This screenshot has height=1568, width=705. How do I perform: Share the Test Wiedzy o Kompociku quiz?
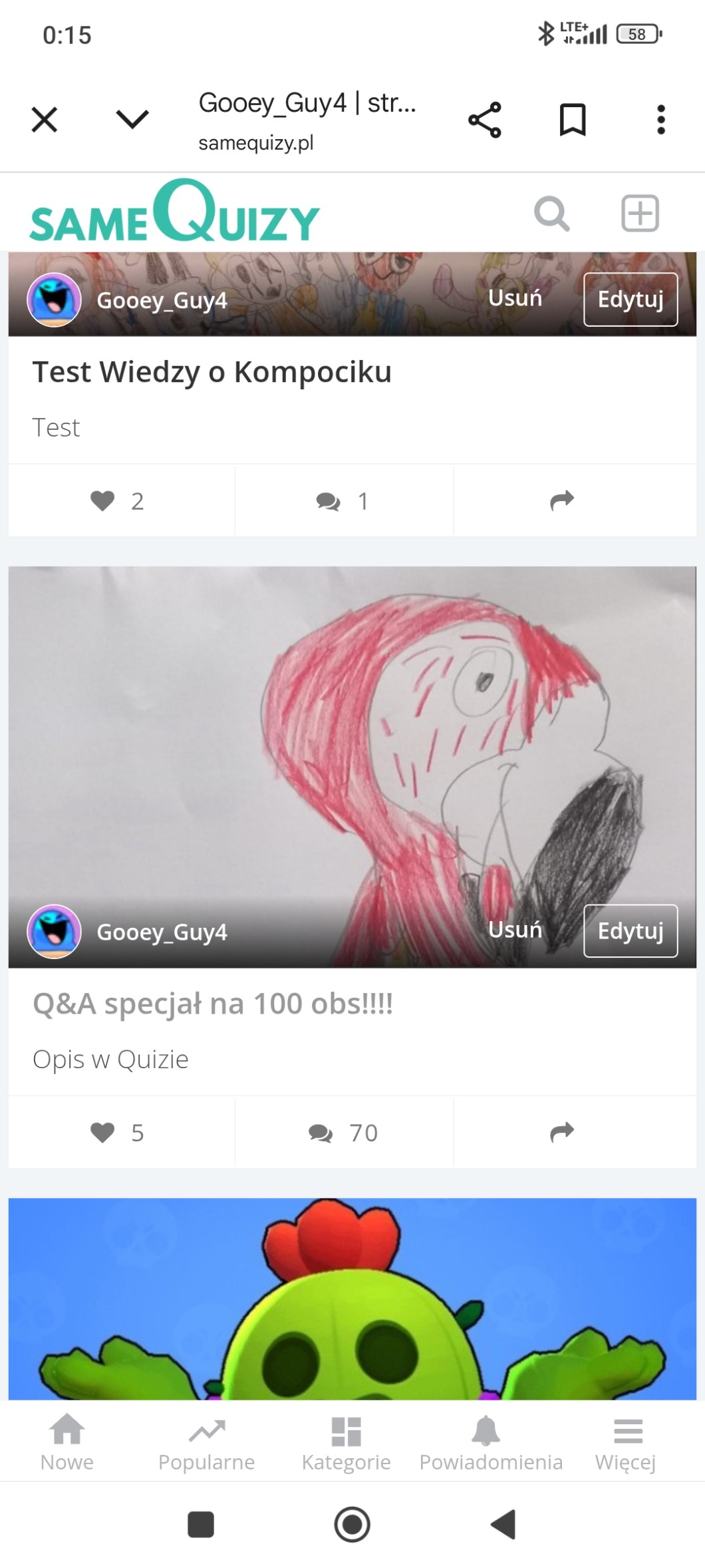pos(562,500)
